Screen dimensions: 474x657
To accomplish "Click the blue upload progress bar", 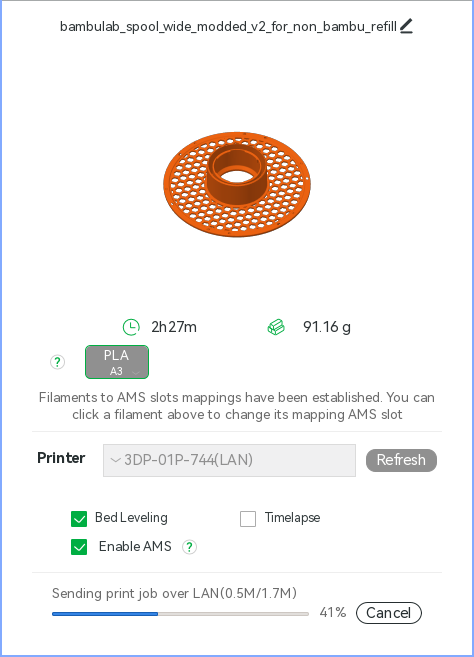I will tap(180, 614).
